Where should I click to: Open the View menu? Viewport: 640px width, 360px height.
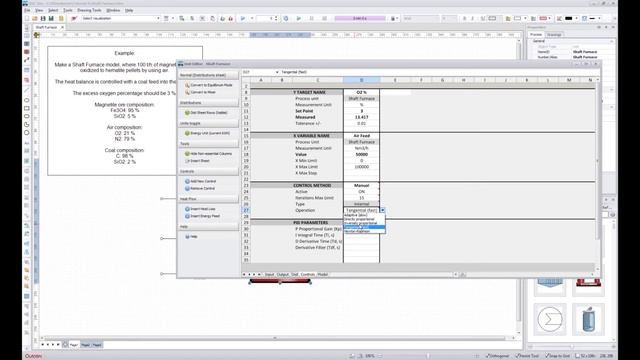click(x=39, y=10)
